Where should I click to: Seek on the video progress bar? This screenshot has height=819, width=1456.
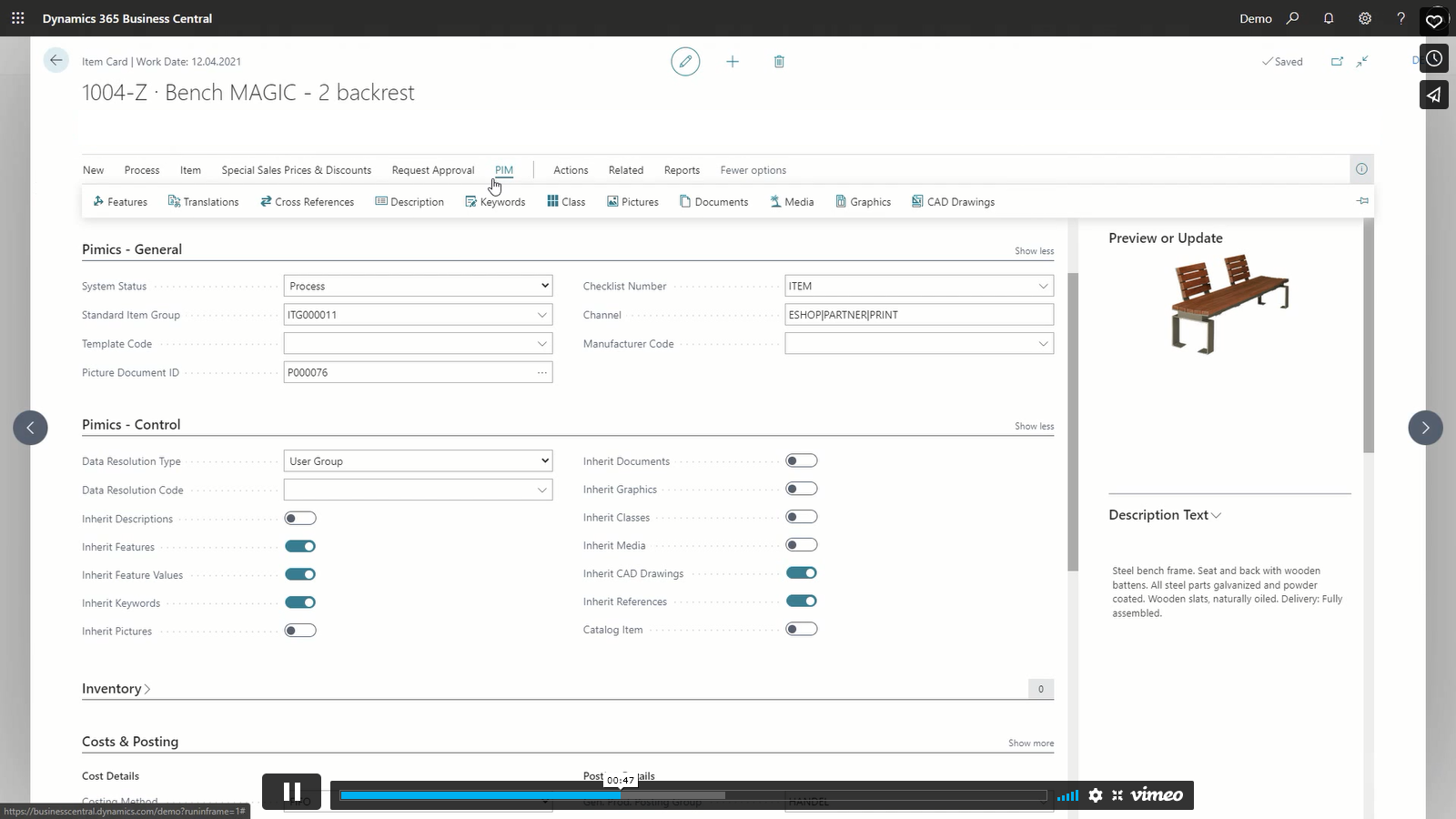tap(693, 795)
